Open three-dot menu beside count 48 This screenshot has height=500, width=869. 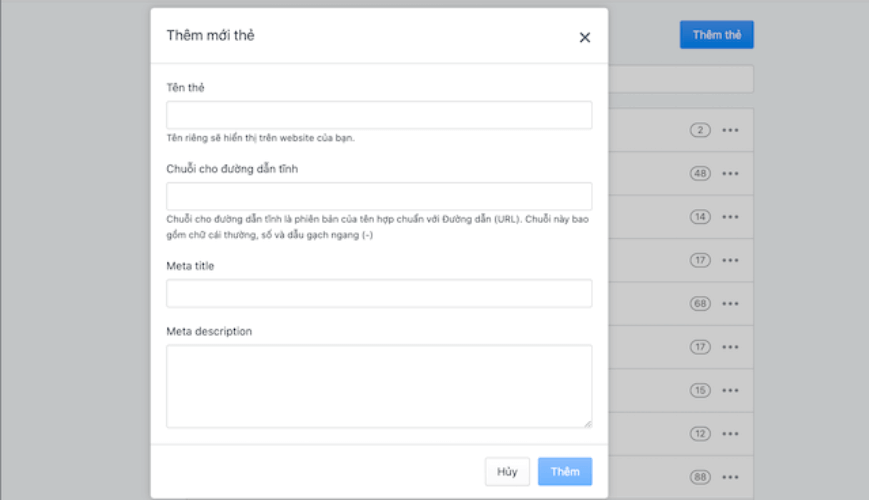(x=730, y=174)
